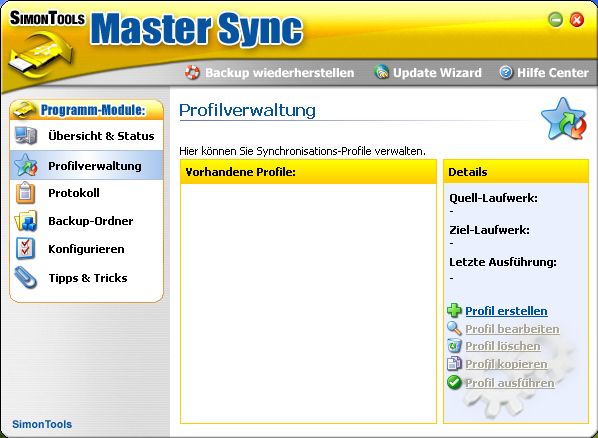Click the star icon for Profilverwaltung in sidebar
Image resolution: width=598 pixels, height=438 pixels.
tap(26, 165)
